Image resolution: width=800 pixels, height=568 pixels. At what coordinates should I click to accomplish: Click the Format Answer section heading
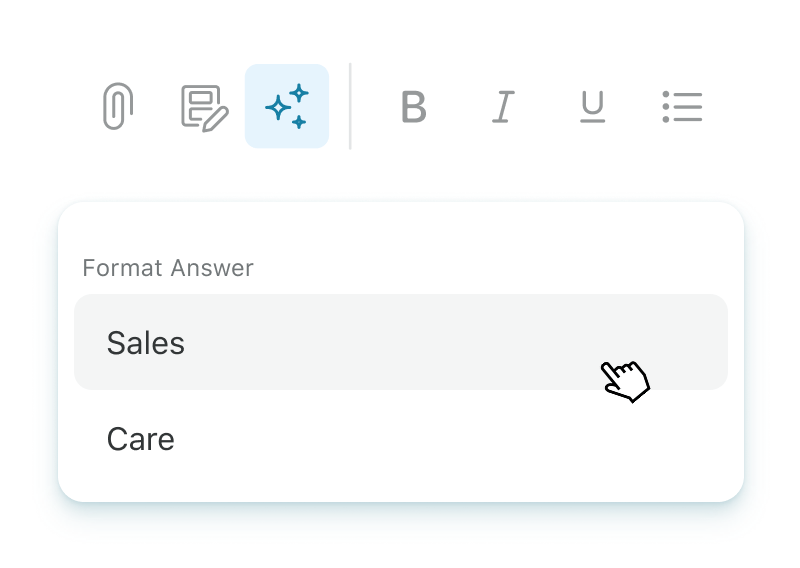pos(168,268)
